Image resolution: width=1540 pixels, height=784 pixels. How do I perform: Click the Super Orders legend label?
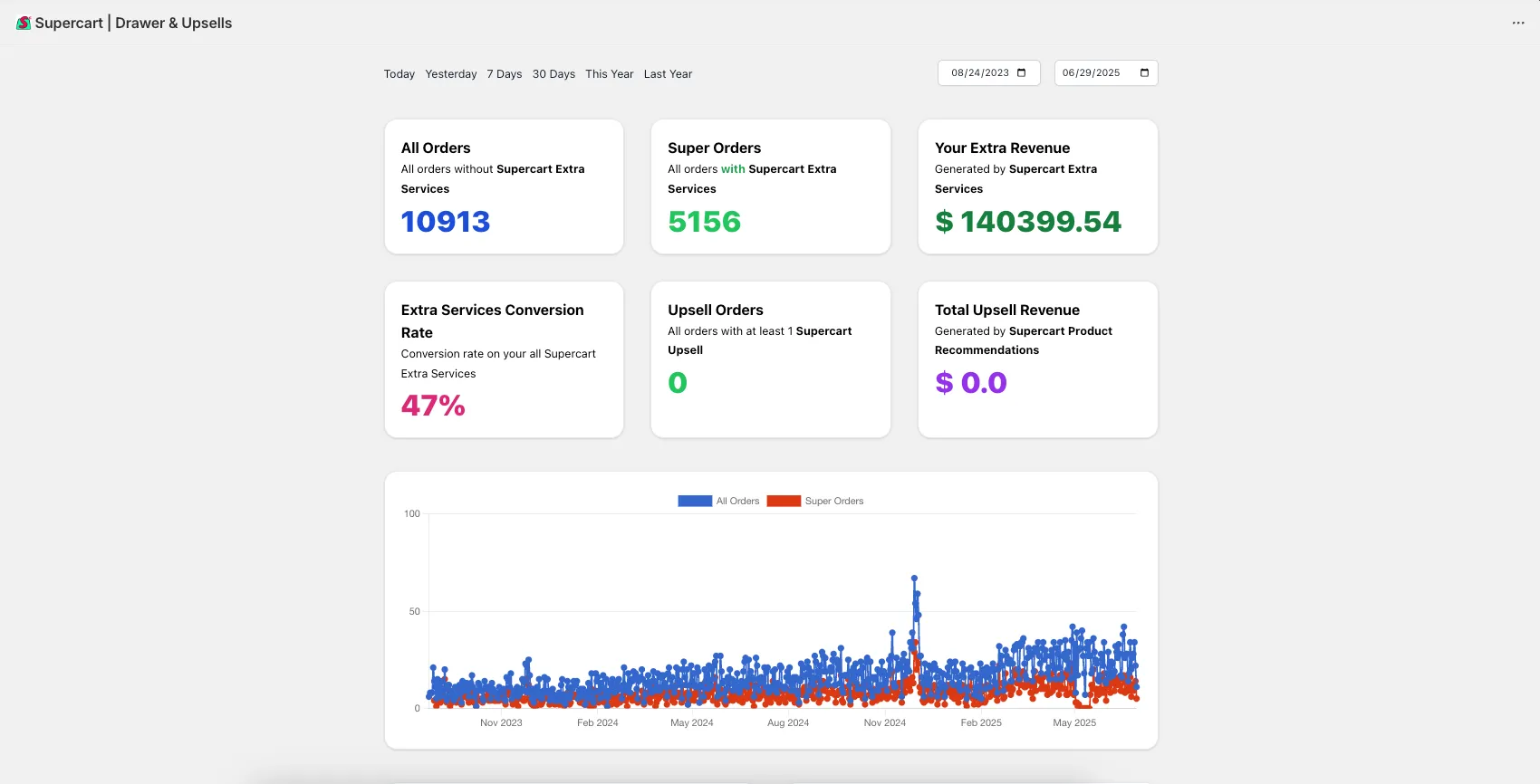[x=834, y=501]
